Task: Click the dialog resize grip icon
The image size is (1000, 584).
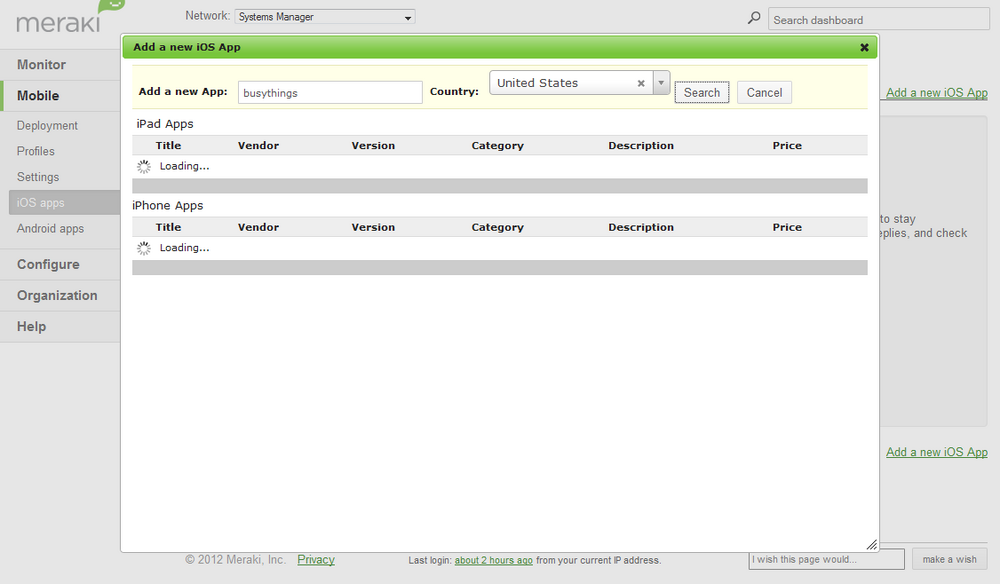Action: pyautogui.click(x=872, y=544)
